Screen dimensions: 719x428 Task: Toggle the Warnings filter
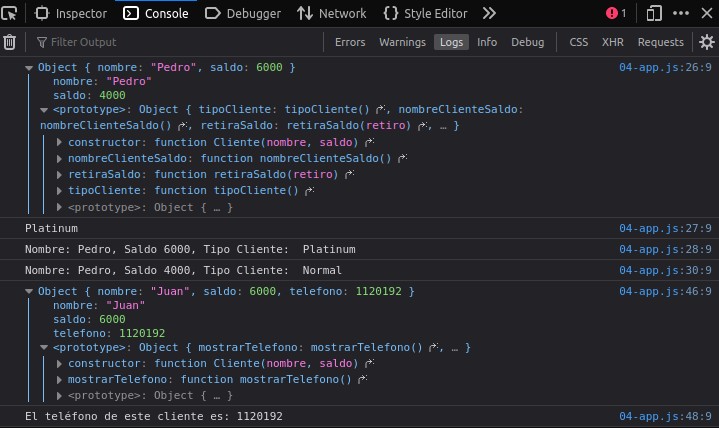click(402, 42)
